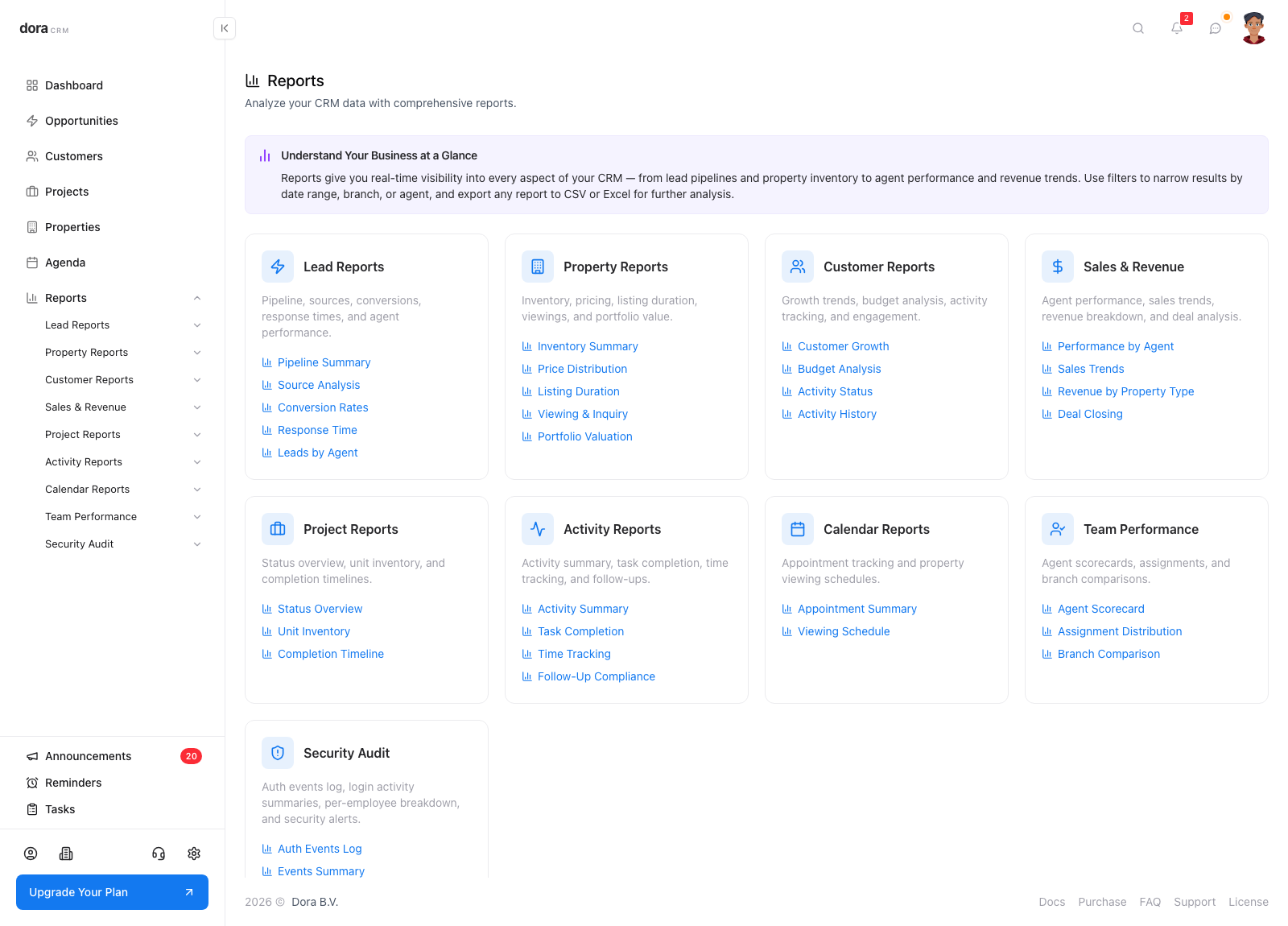Expand Sales & Revenue submenu in sidebar
Image resolution: width=1288 pixels, height=926 pixels.
coord(197,407)
